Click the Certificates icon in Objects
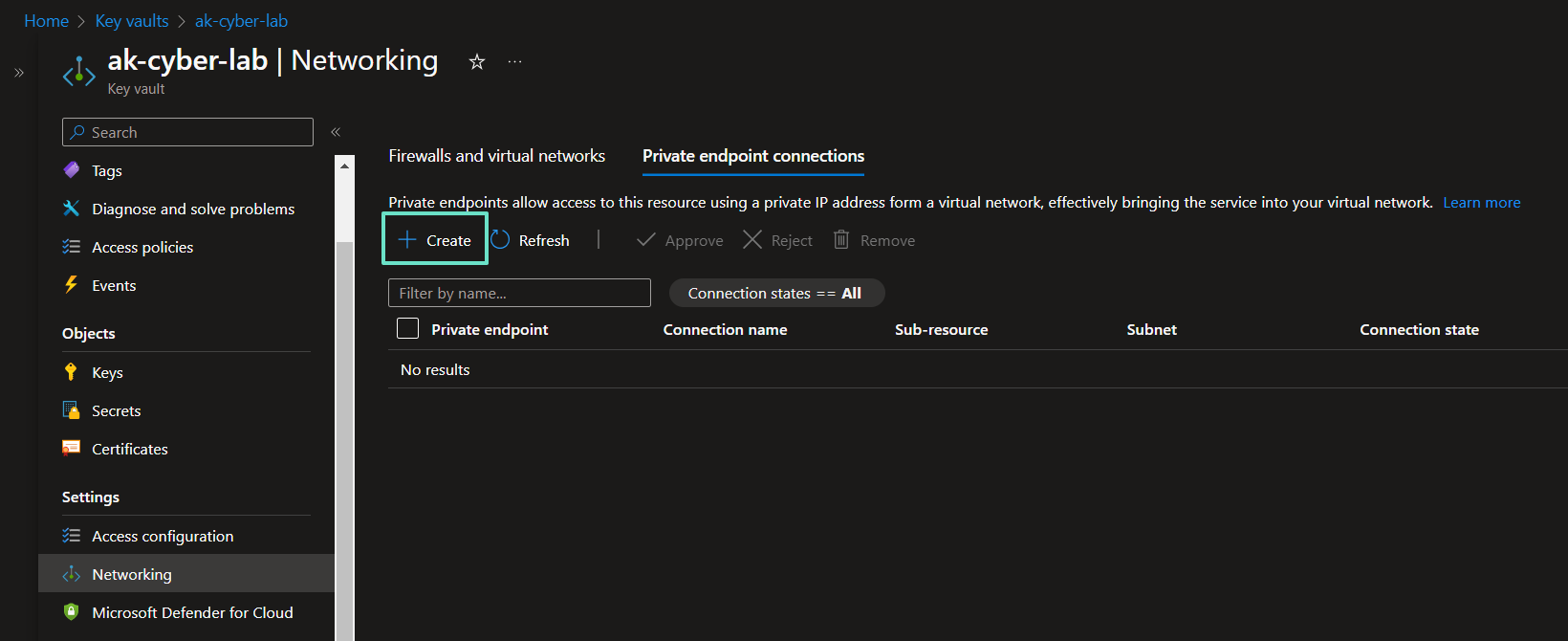 [72, 449]
